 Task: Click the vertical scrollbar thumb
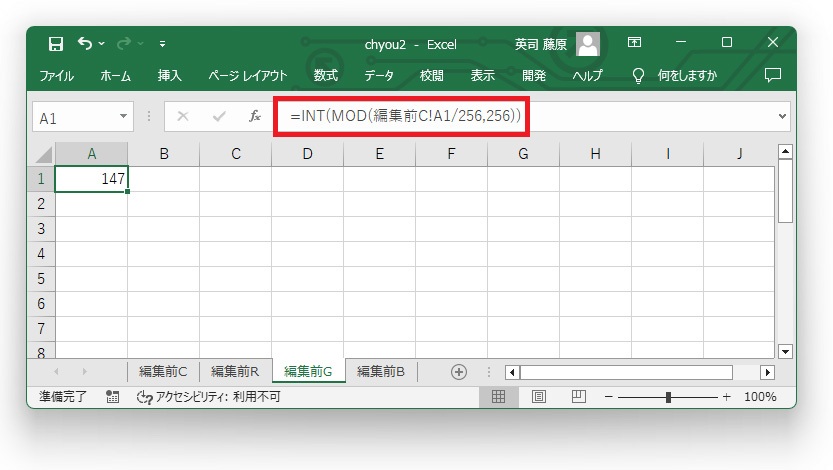(x=785, y=191)
